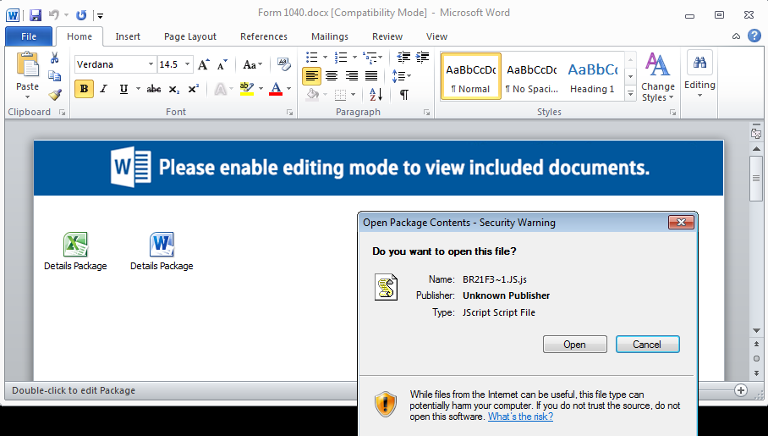768x436 pixels.
Task: Apply the Normal style
Action: point(471,76)
